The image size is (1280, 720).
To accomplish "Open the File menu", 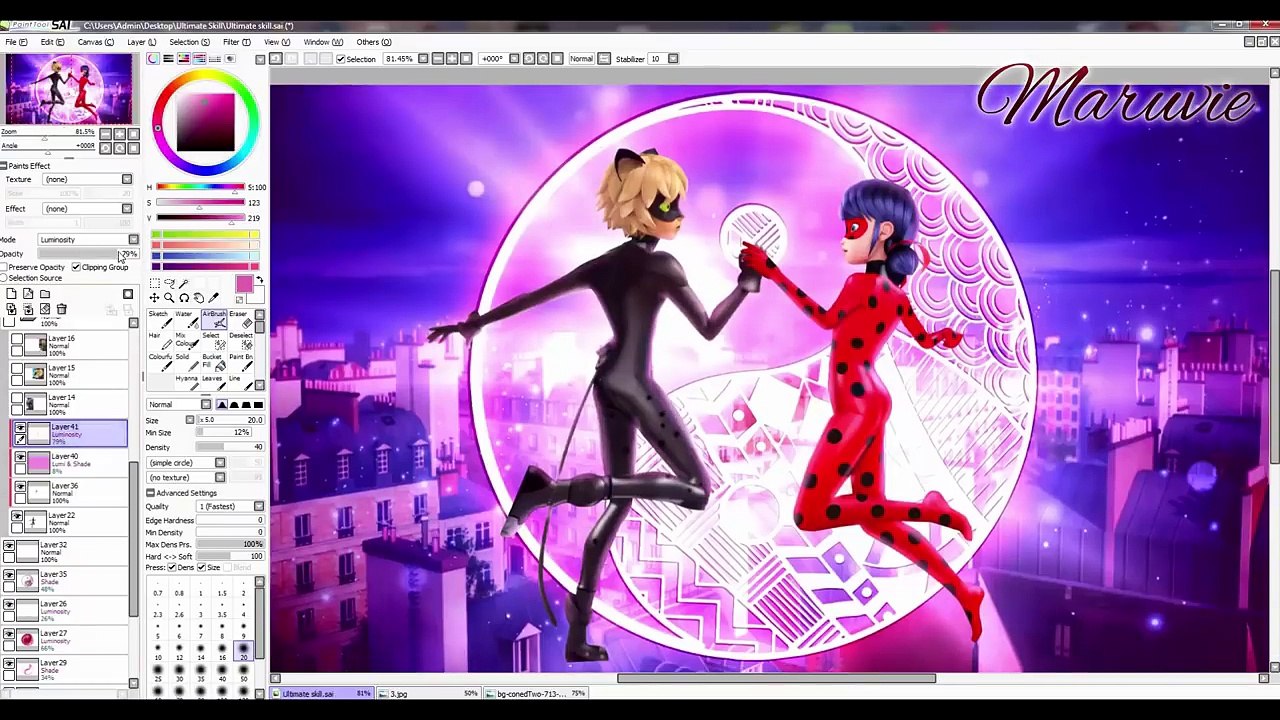I will coord(16,42).
